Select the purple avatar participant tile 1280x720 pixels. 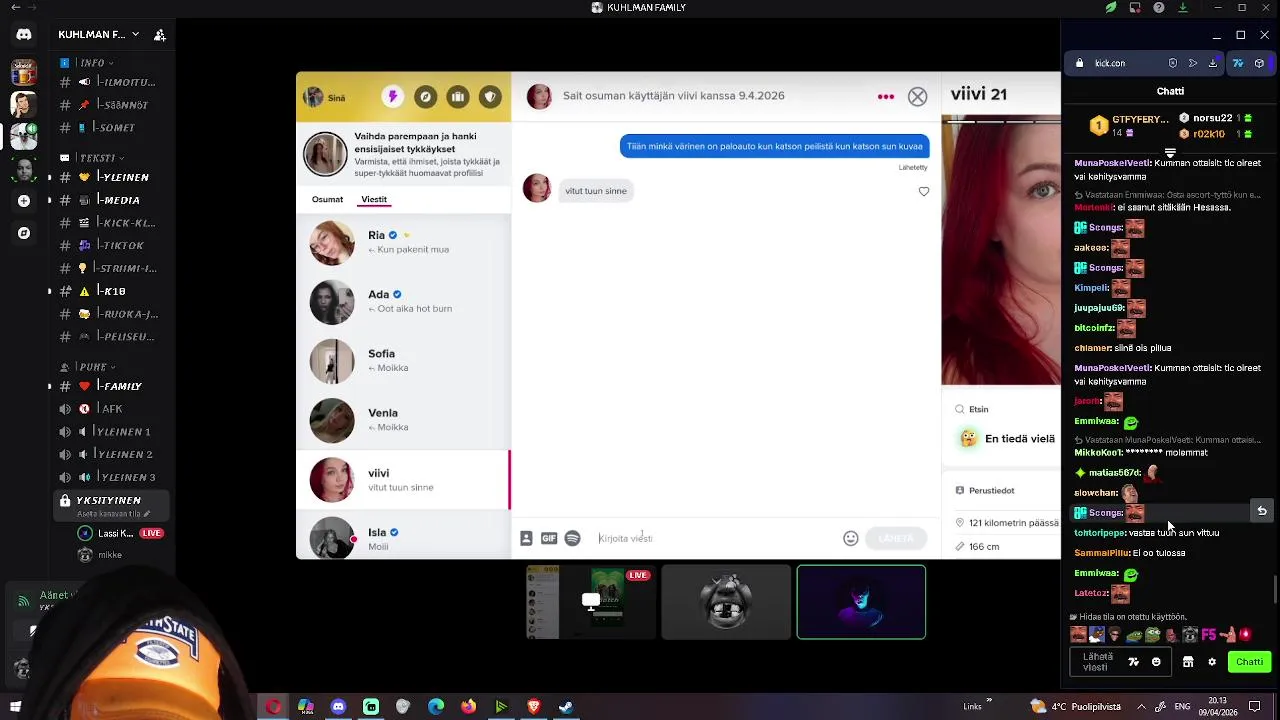coord(861,602)
